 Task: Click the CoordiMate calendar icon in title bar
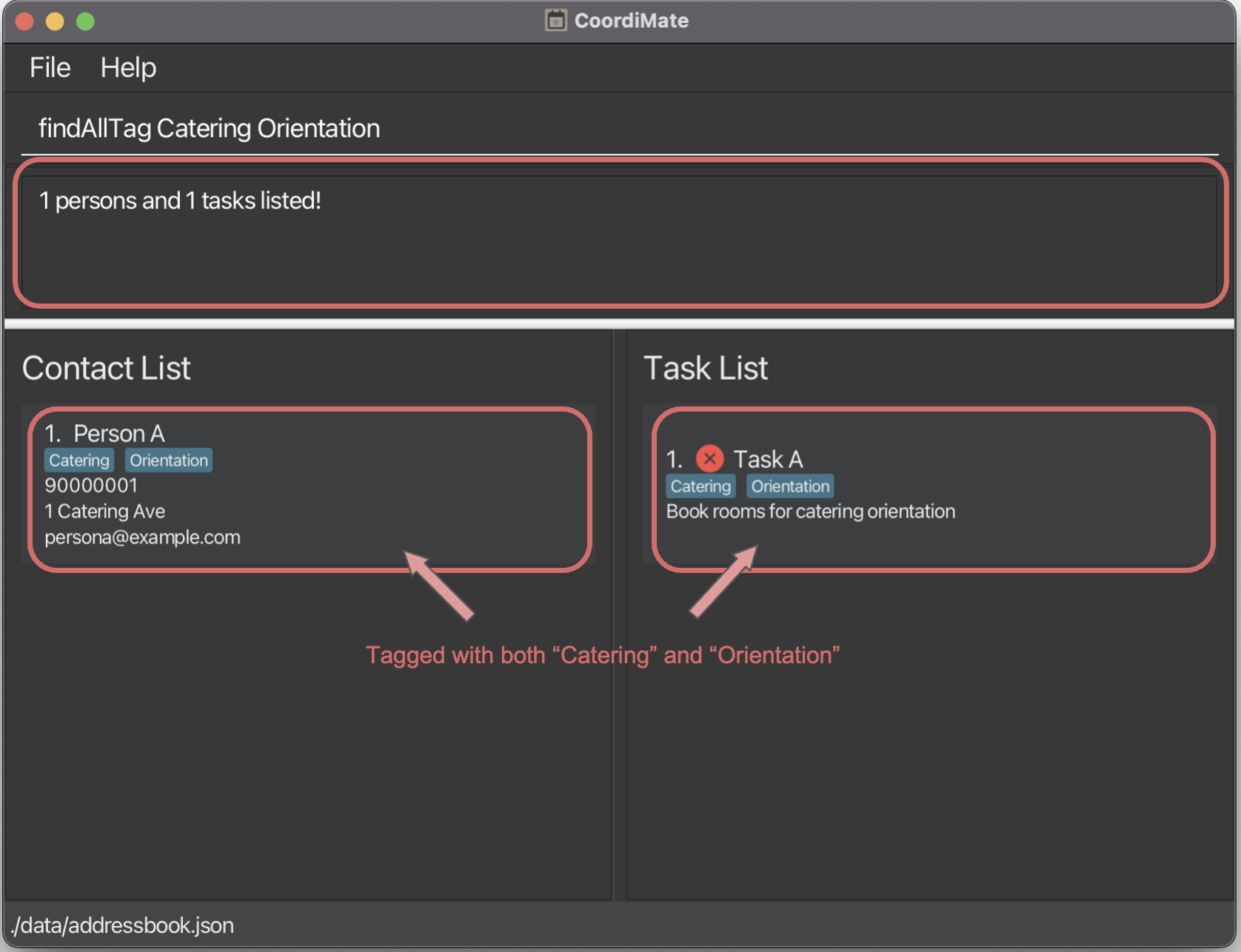click(x=555, y=20)
